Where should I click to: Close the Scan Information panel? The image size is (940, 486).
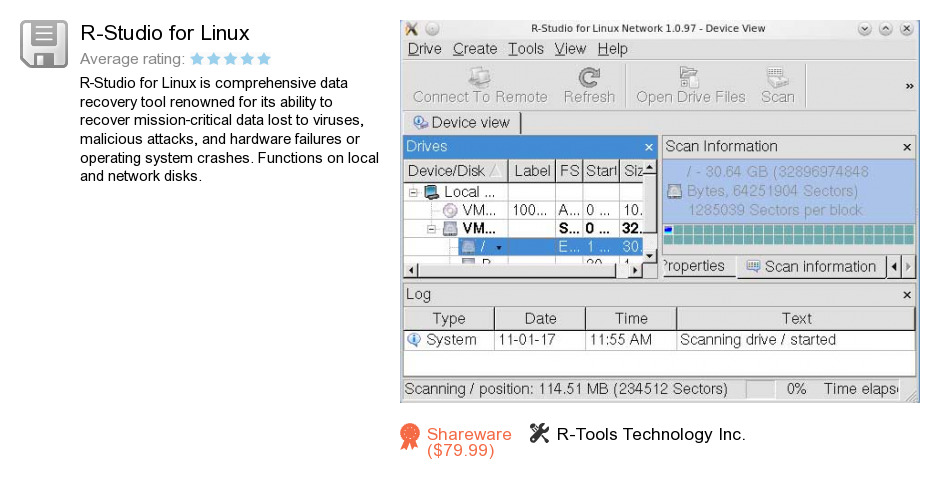click(x=907, y=147)
